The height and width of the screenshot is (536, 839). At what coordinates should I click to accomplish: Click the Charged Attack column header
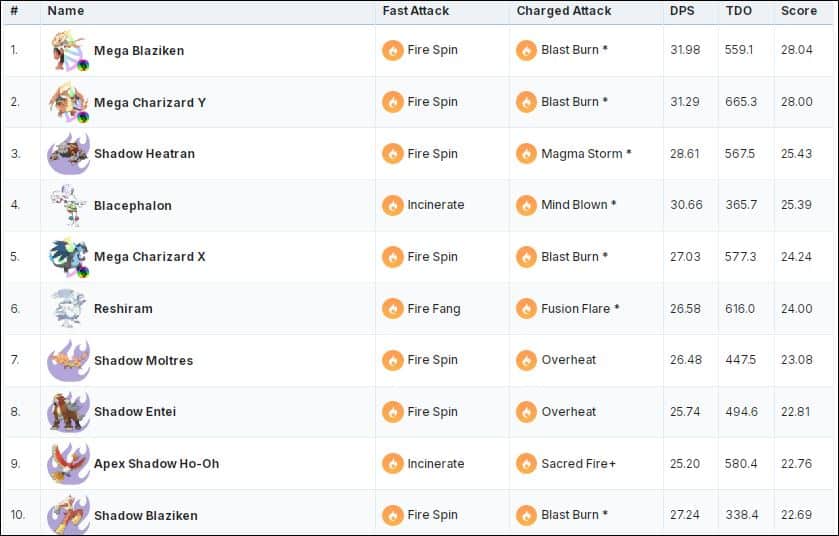[x=564, y=11]
